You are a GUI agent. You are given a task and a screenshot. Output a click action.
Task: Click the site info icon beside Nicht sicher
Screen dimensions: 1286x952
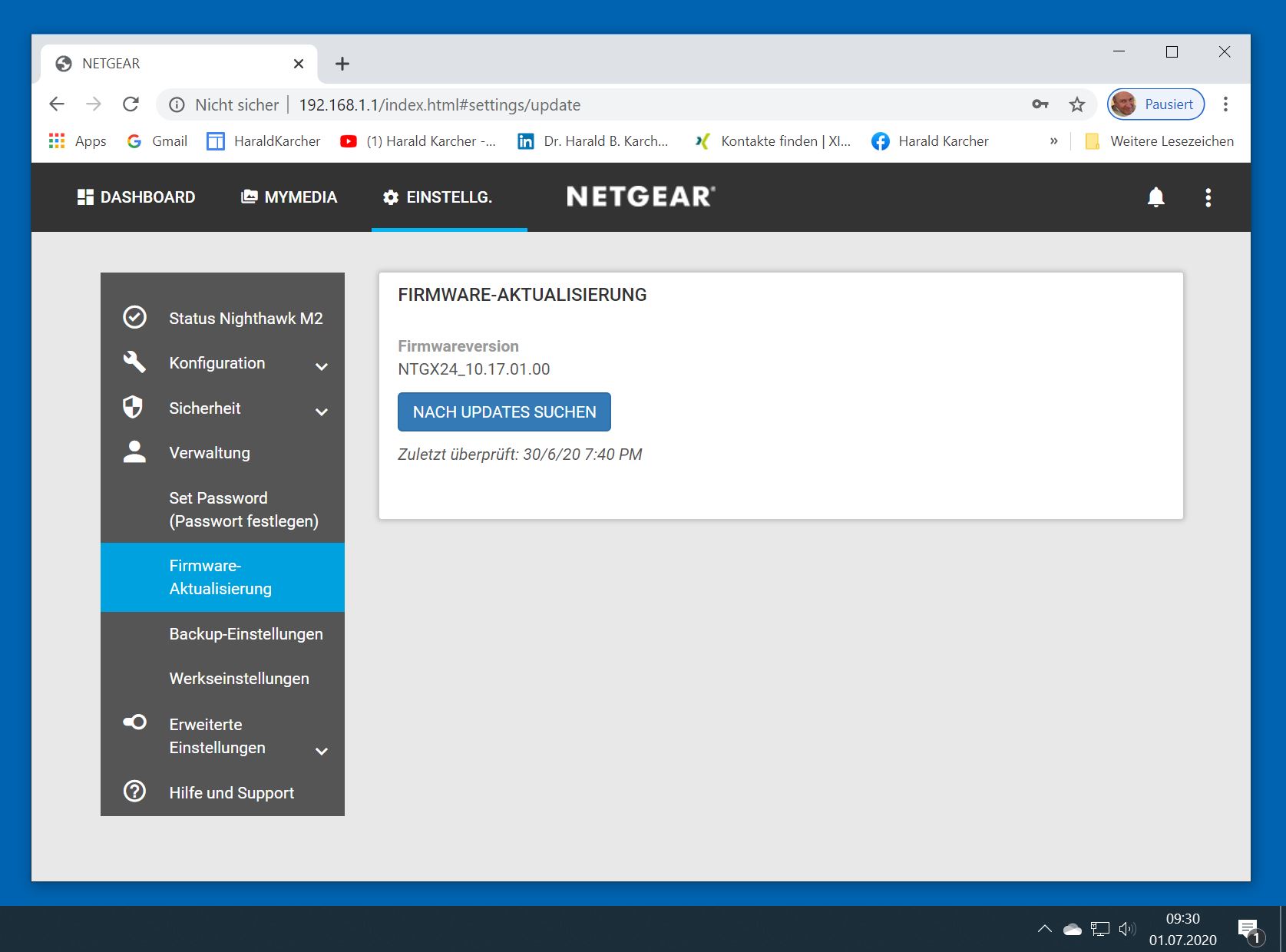pyautogui.click(x=177, y=105)
